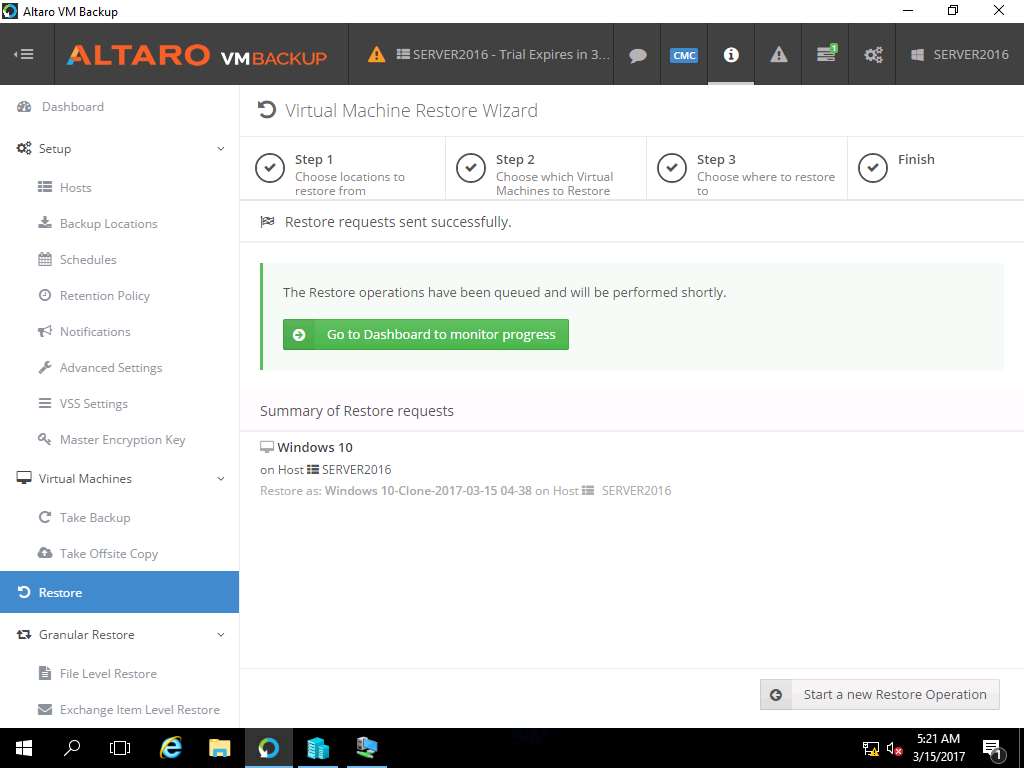Image resolution: width=1024 pixels, height=768 pixels.
Task: Open the alerts triangle icon in header
Action: point(778,55)
